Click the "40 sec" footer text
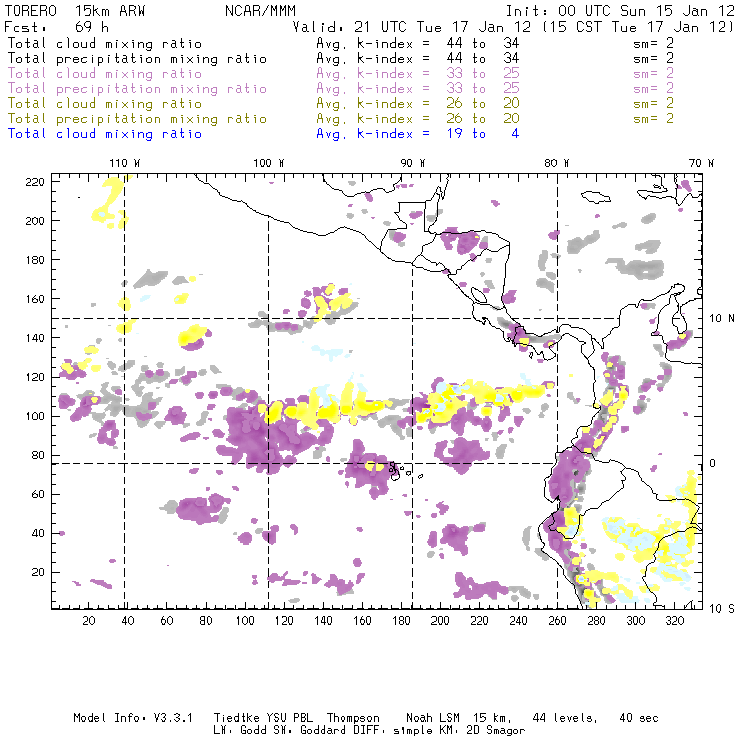Viewport: 740px width, 740px height. click(x=639, y=718)
